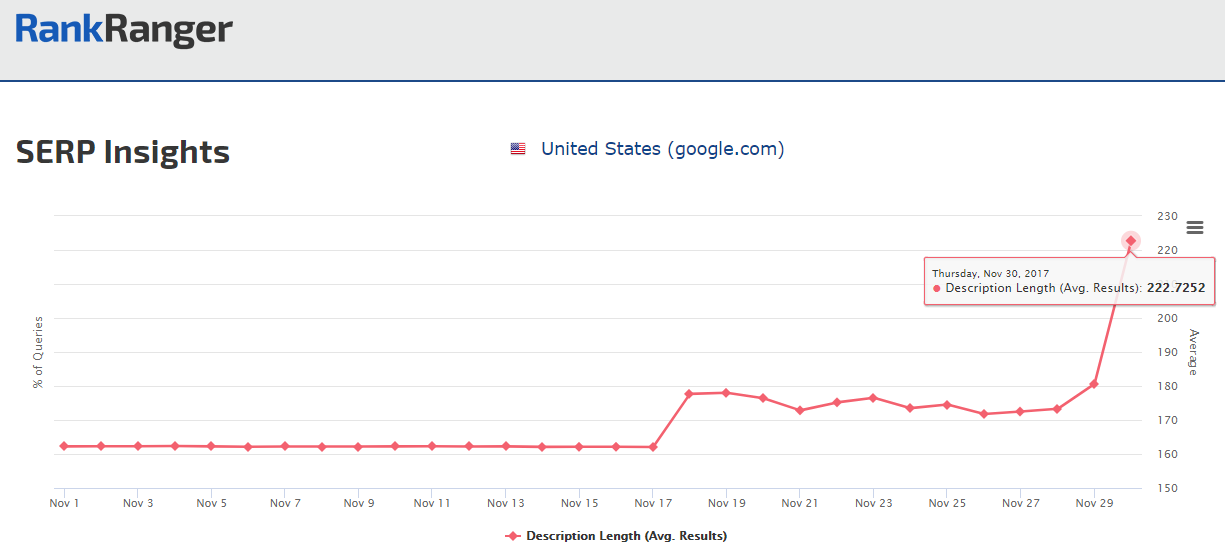Select the Nov 30 data point
This screenshot has height=556, width=1225.
click(1131, 241)
